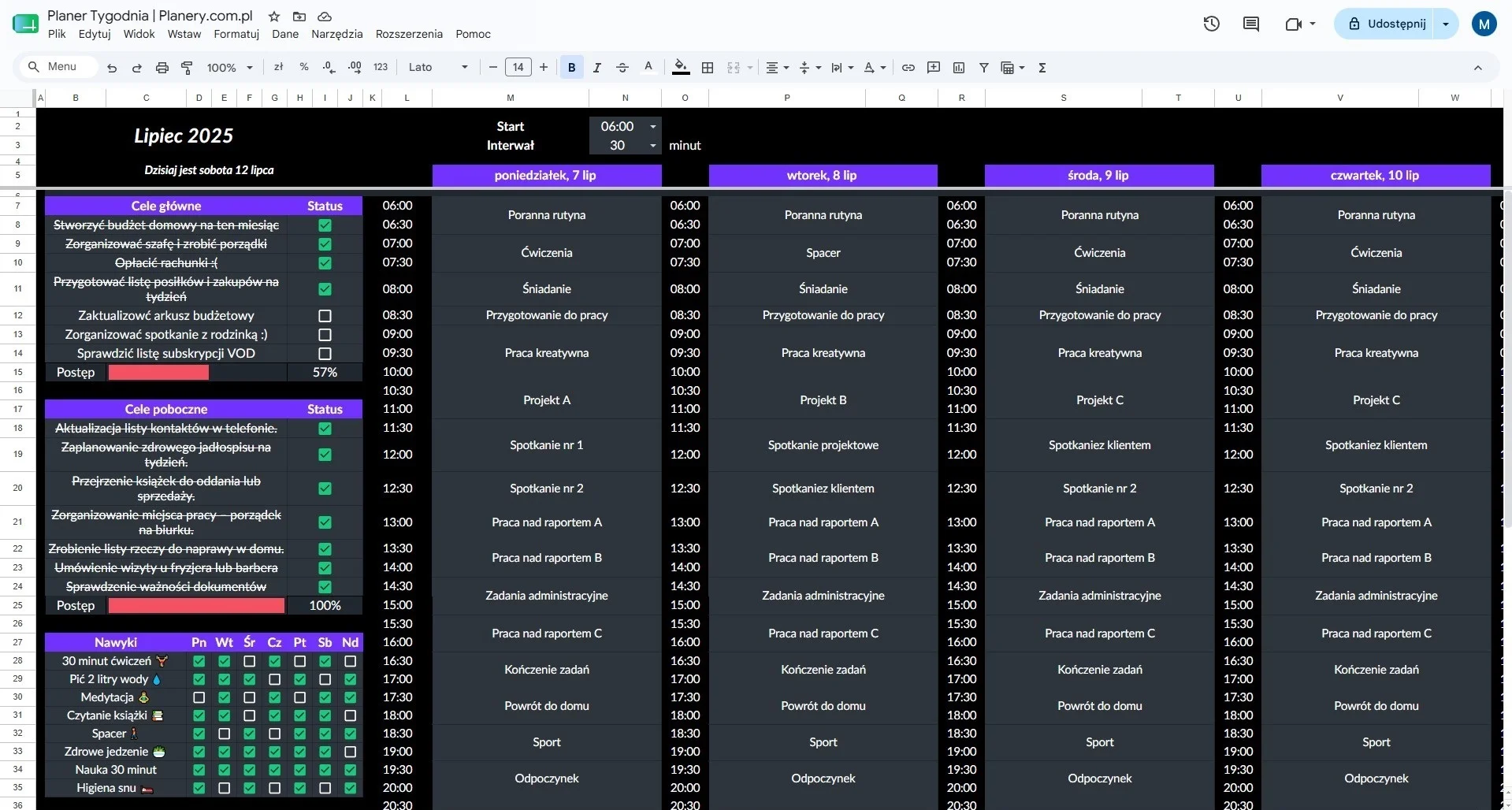Click the Undo icon in toolbar
1512x810 pixels.
click(112, 68)
